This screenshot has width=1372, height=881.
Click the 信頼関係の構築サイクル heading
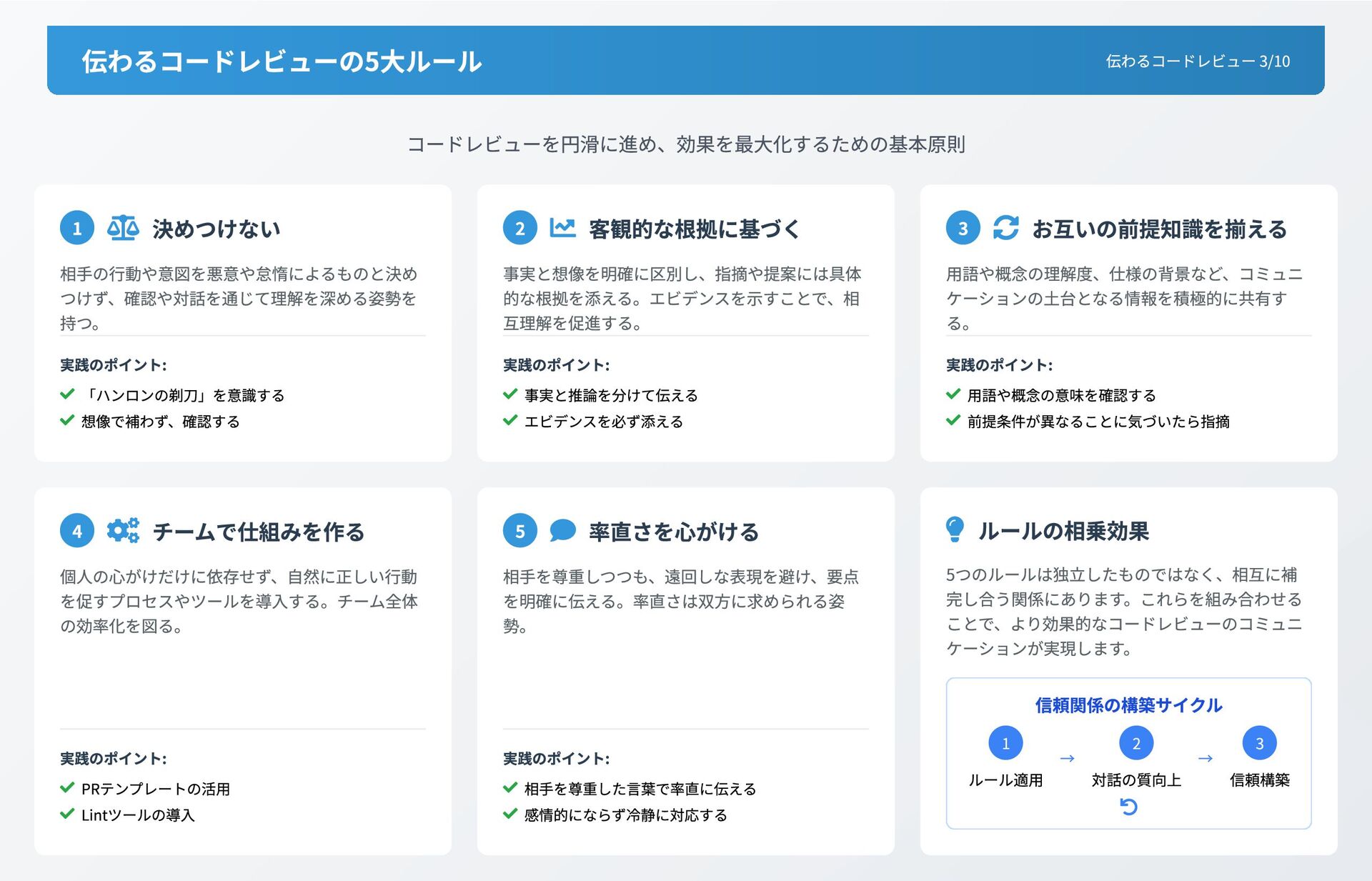1128,705
